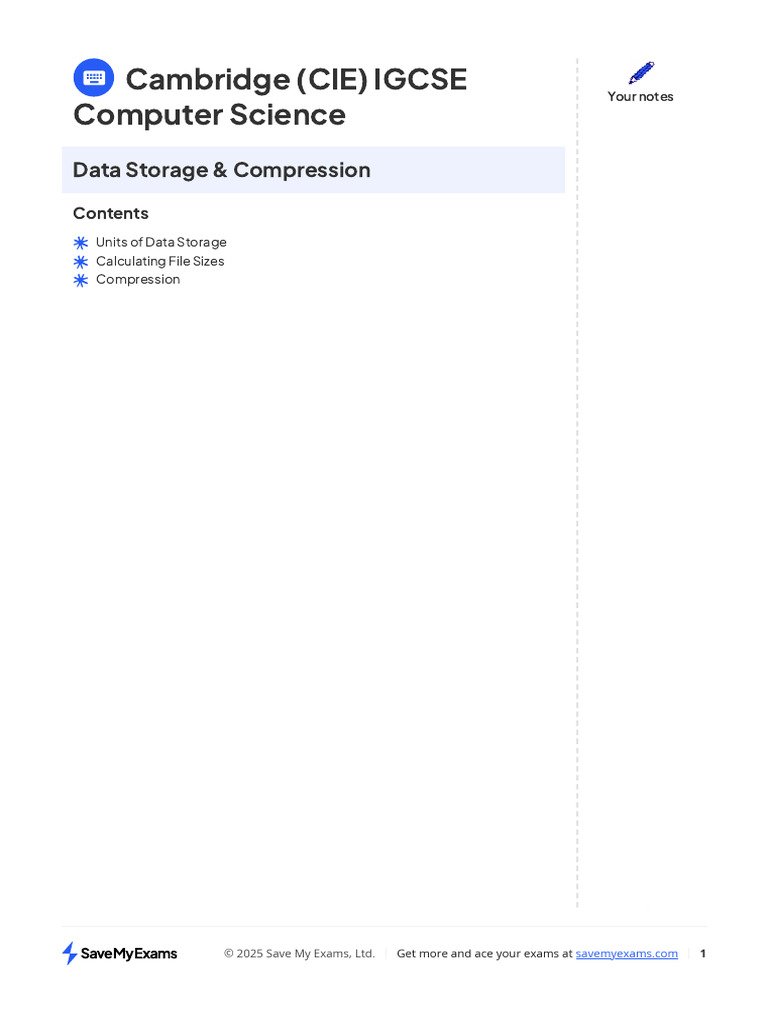768x1024 pixels.
Task: Go to the Calculating File Sizes section
Action: 160,261
